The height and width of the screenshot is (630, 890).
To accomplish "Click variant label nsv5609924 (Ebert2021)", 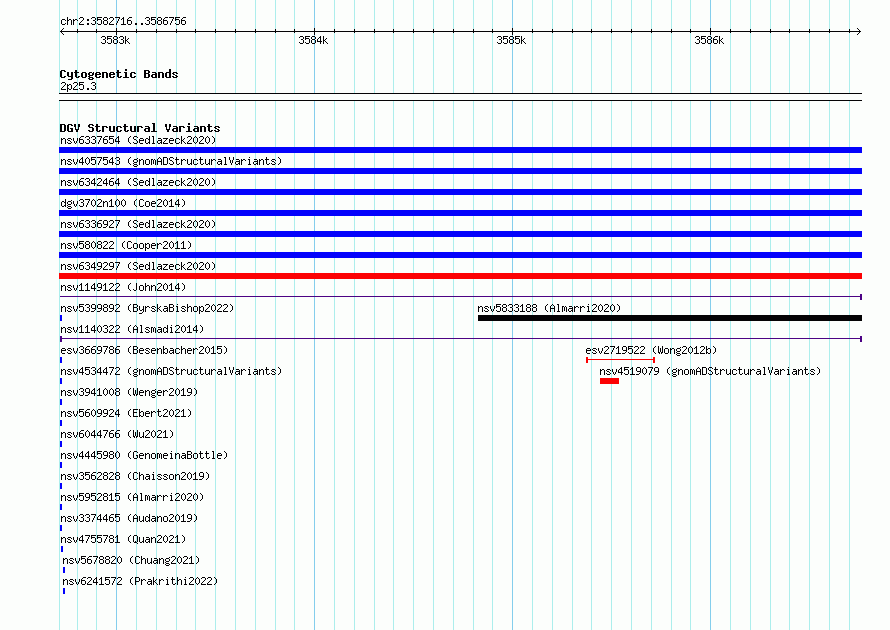I will (x=126, y=413).
